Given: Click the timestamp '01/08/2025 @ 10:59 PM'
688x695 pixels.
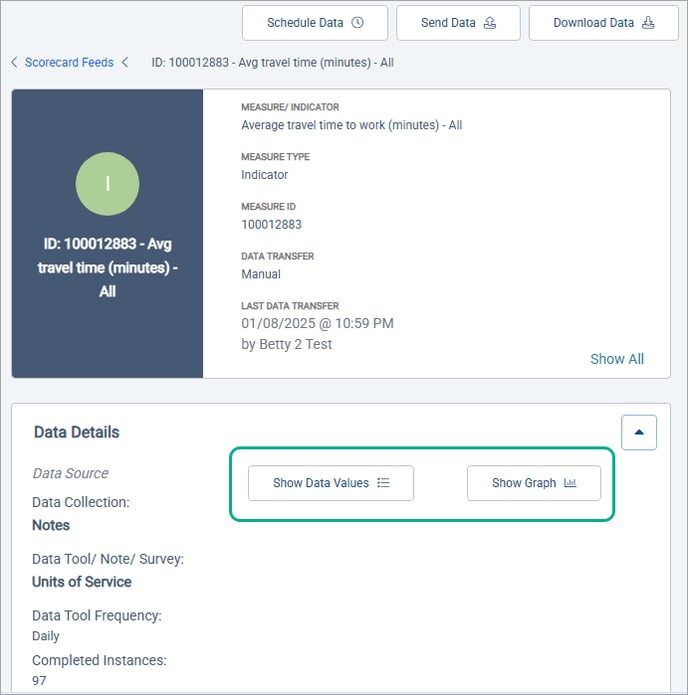Looking at the screenshot, I should [x=317, y=324].
